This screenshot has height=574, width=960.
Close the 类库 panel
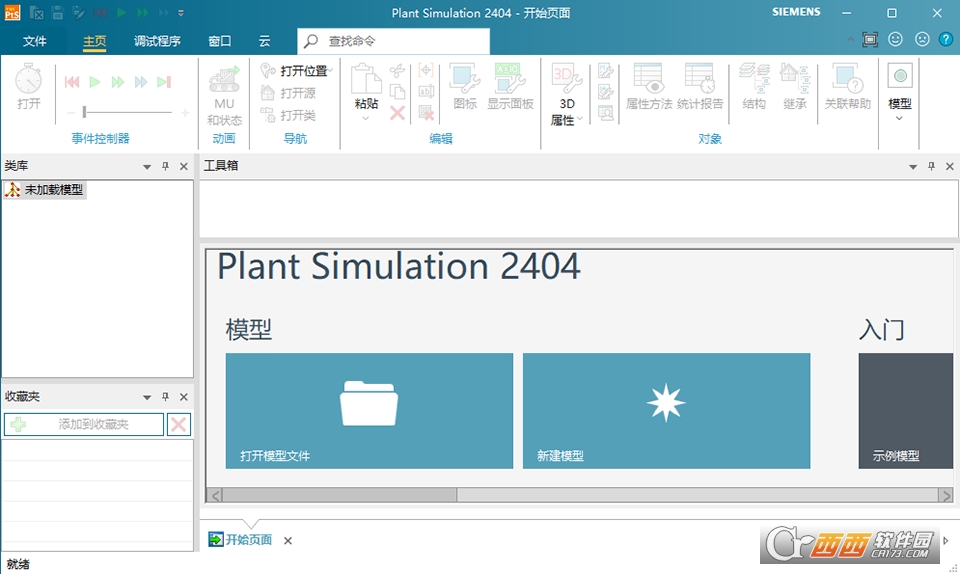pyautogui.click(x=184, y=166)
